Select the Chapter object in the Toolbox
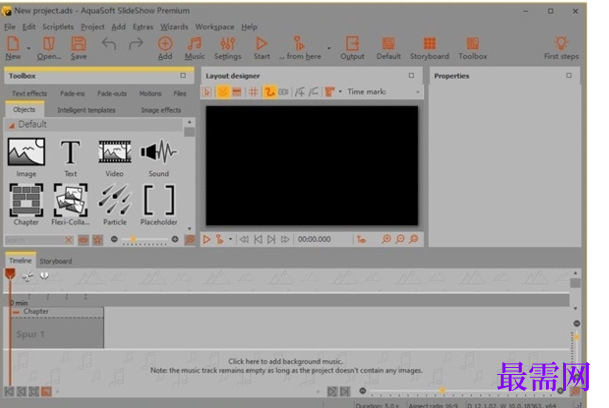 tap(26, 205)
